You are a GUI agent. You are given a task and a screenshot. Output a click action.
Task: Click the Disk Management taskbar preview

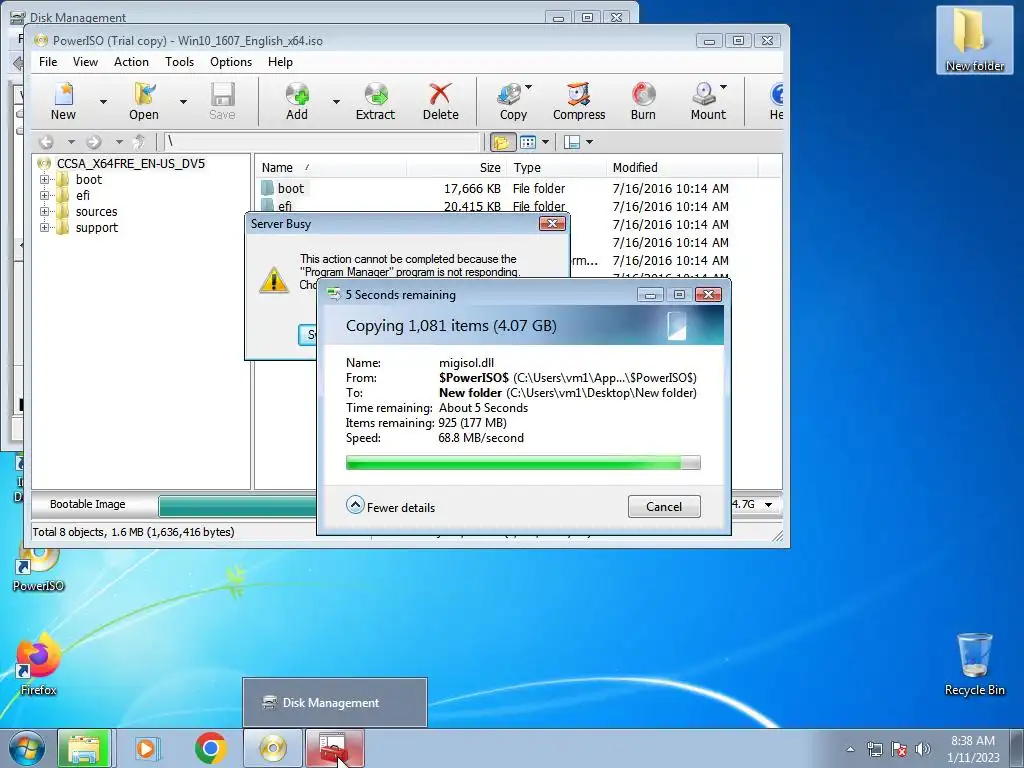click(334, 703)
